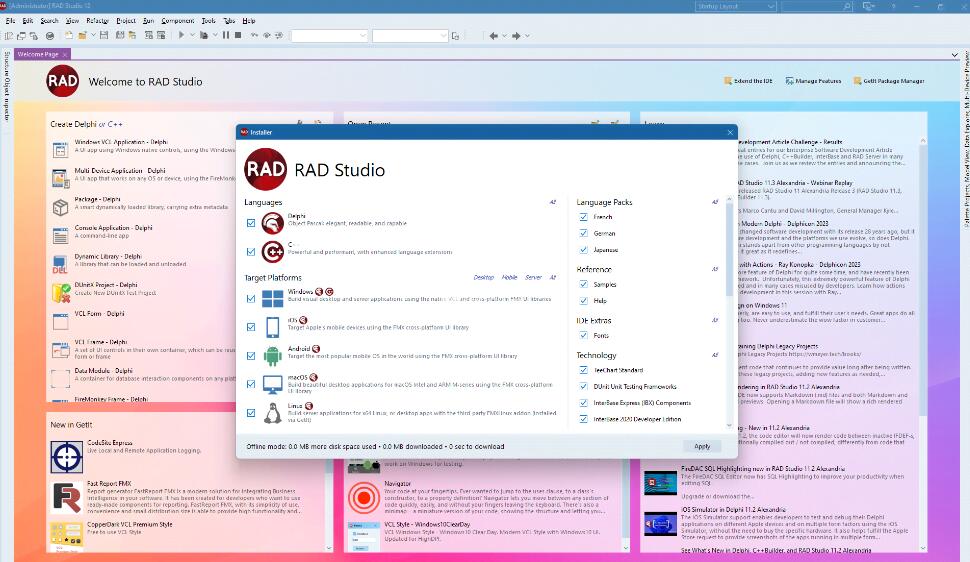Click the Android robot platform icon
This screenshot has width=970, height=562.
click(x=272, y=356)
